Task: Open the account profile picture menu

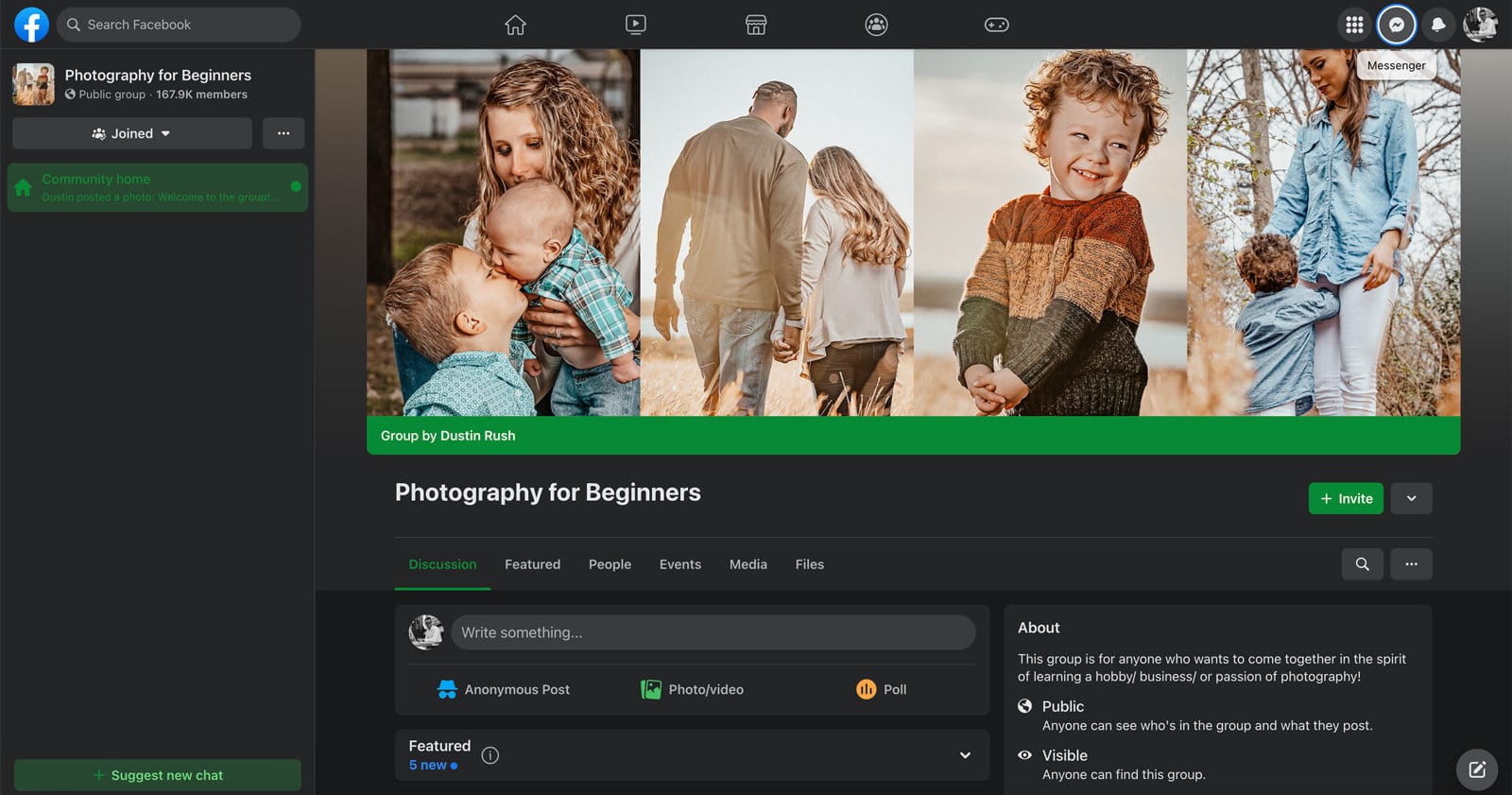Action: point(1480,25)
